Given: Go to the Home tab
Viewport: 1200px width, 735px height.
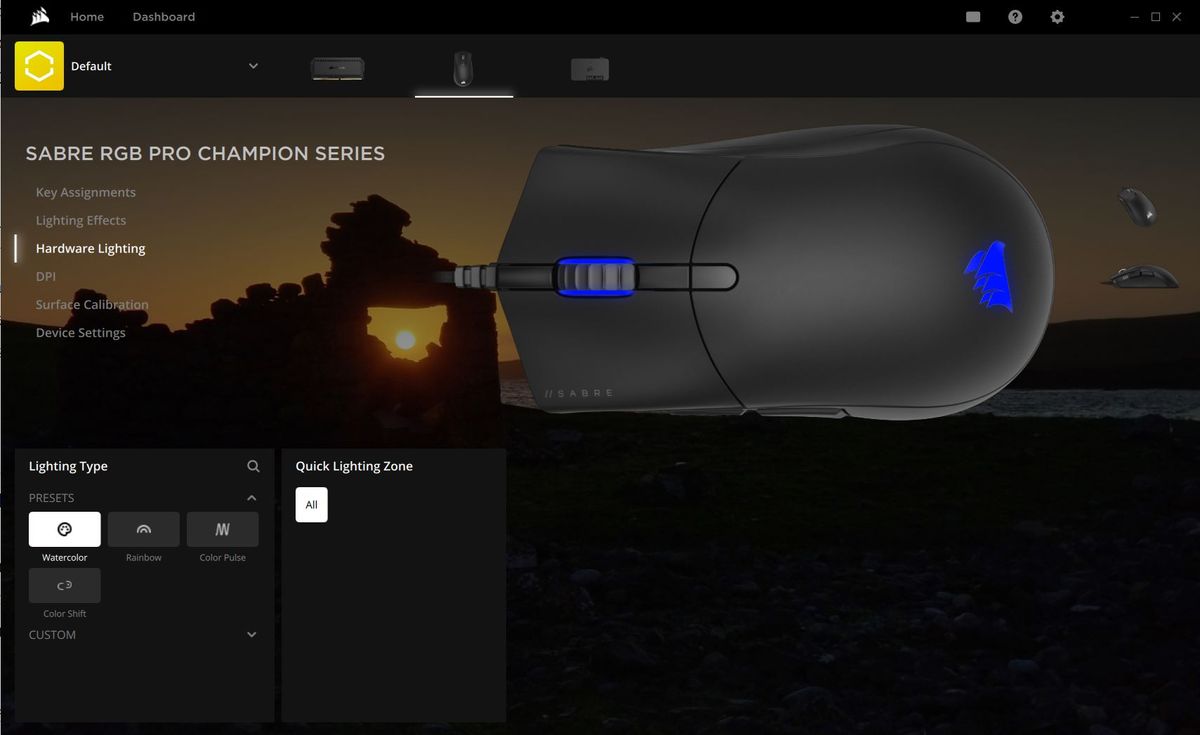Looking at the screenshot, I should click(87, 17).
